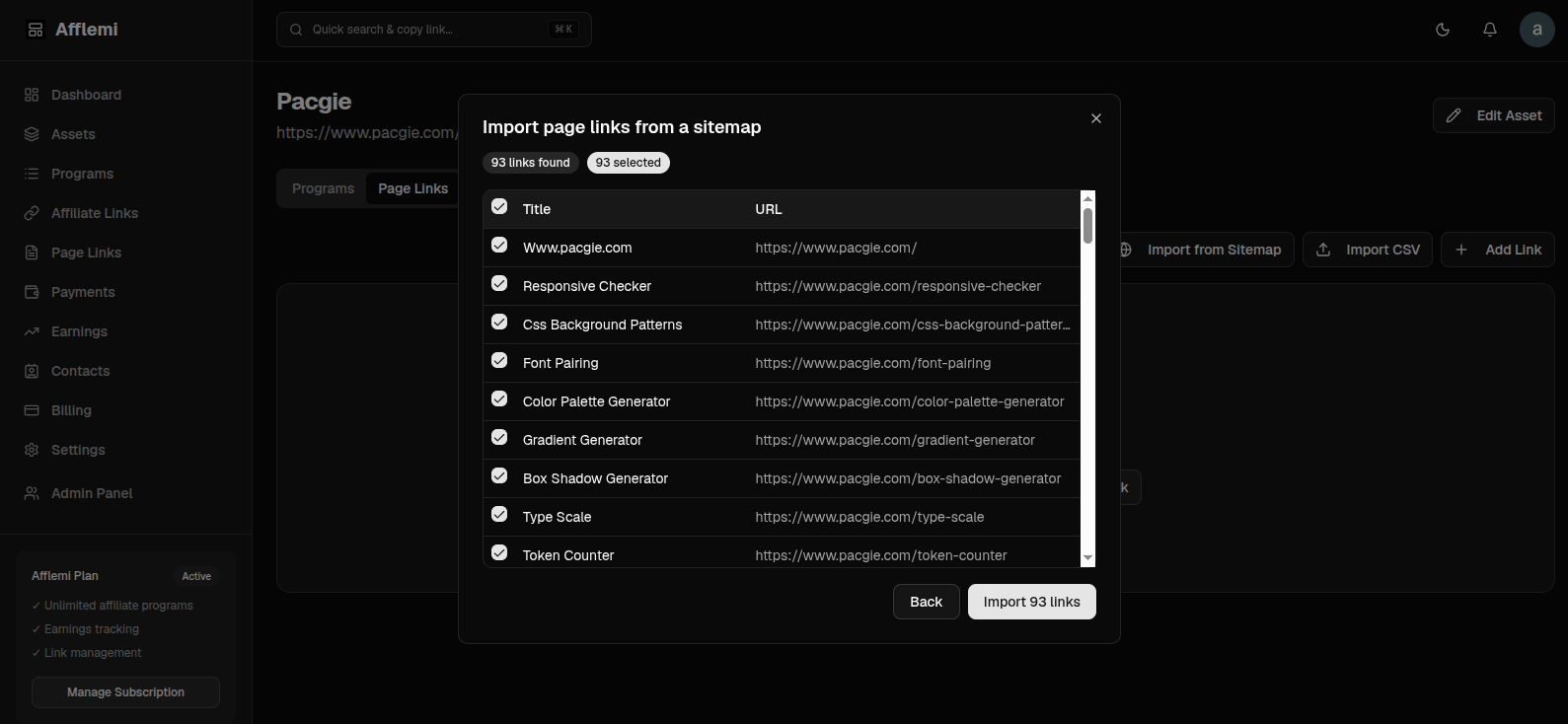
Task: Click the Import CSV upload icon
Action: (x=1323, y=250)
